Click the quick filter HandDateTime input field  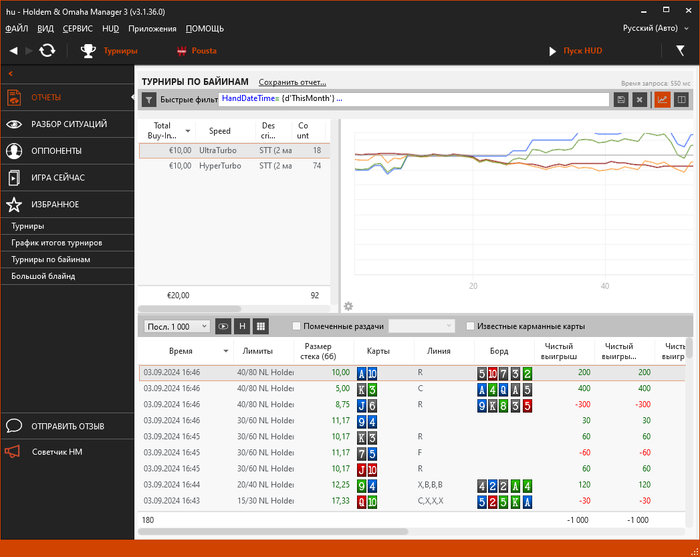[x=413, y=100]
